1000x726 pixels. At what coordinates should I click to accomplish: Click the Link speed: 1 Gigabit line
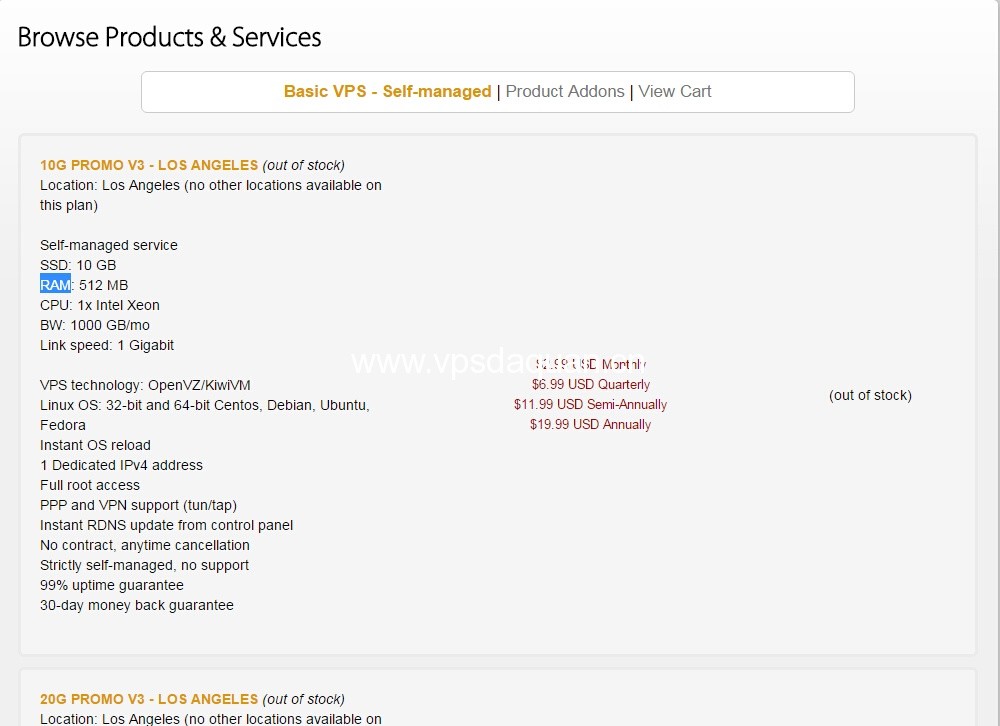click(x=107, y=345)
